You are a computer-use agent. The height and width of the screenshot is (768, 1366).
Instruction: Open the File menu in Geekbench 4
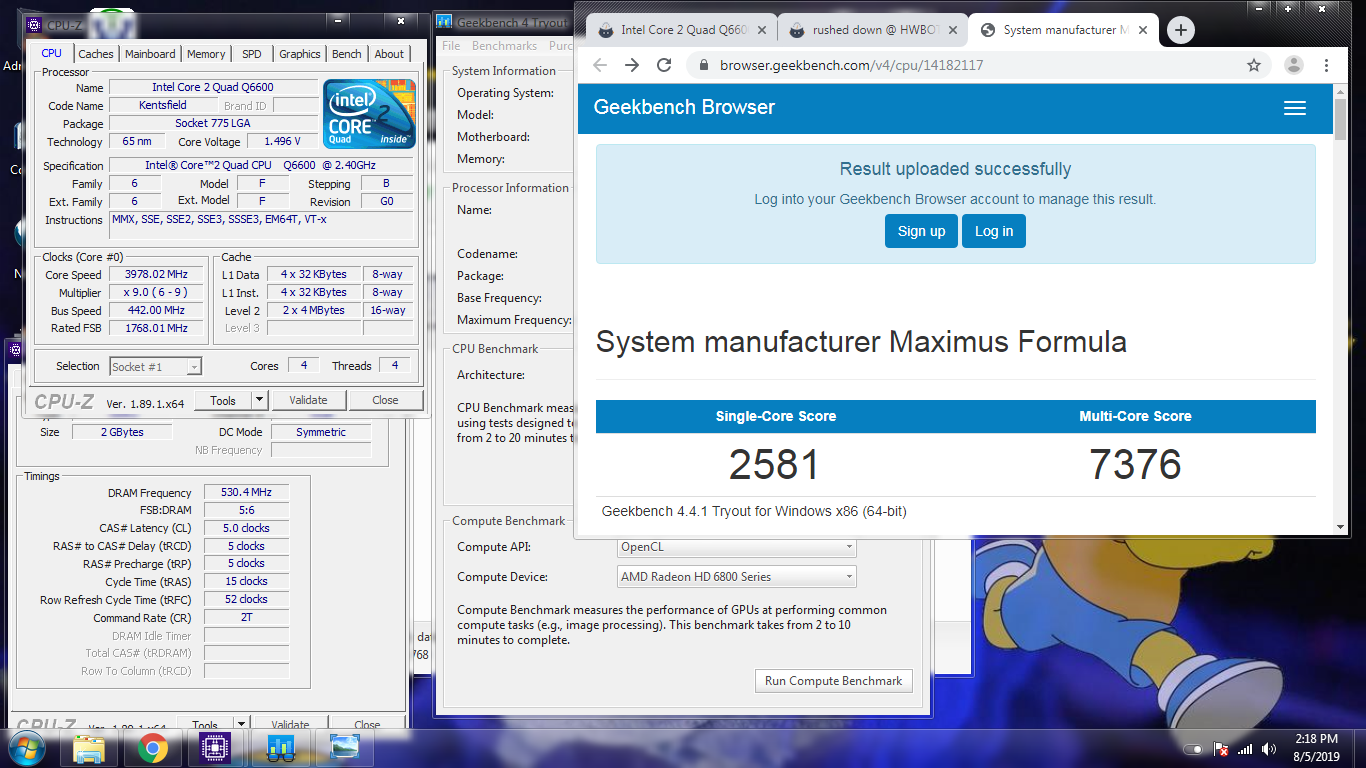[x=451, y=46]
